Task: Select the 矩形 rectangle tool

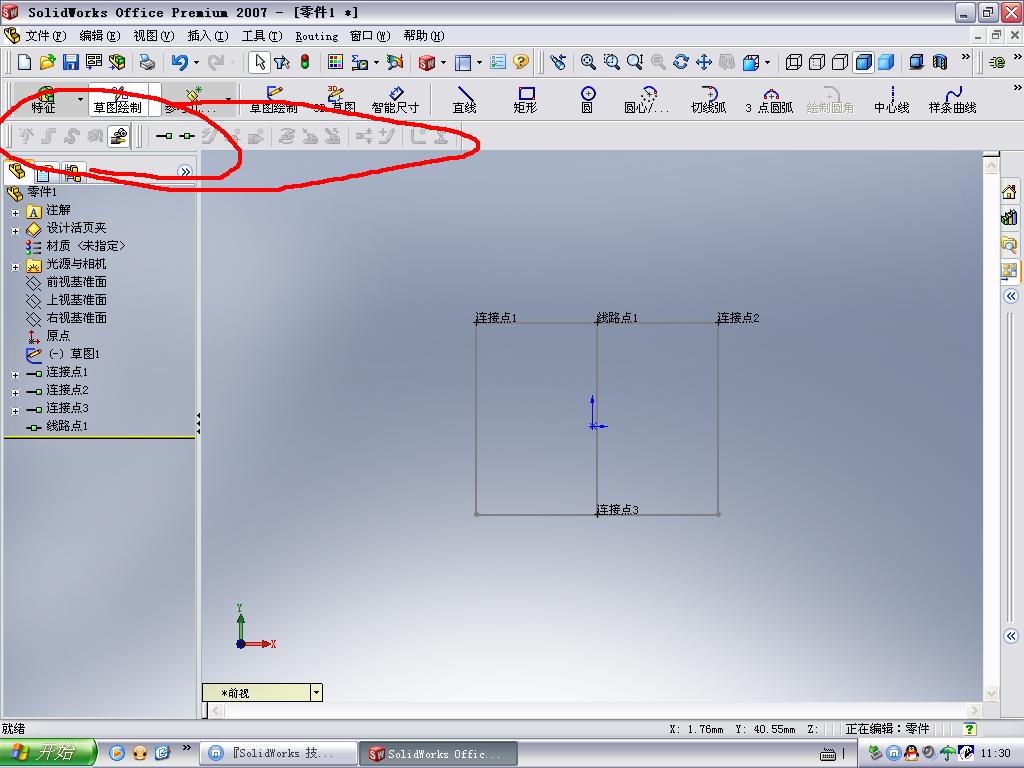Action: coord(525,99)
